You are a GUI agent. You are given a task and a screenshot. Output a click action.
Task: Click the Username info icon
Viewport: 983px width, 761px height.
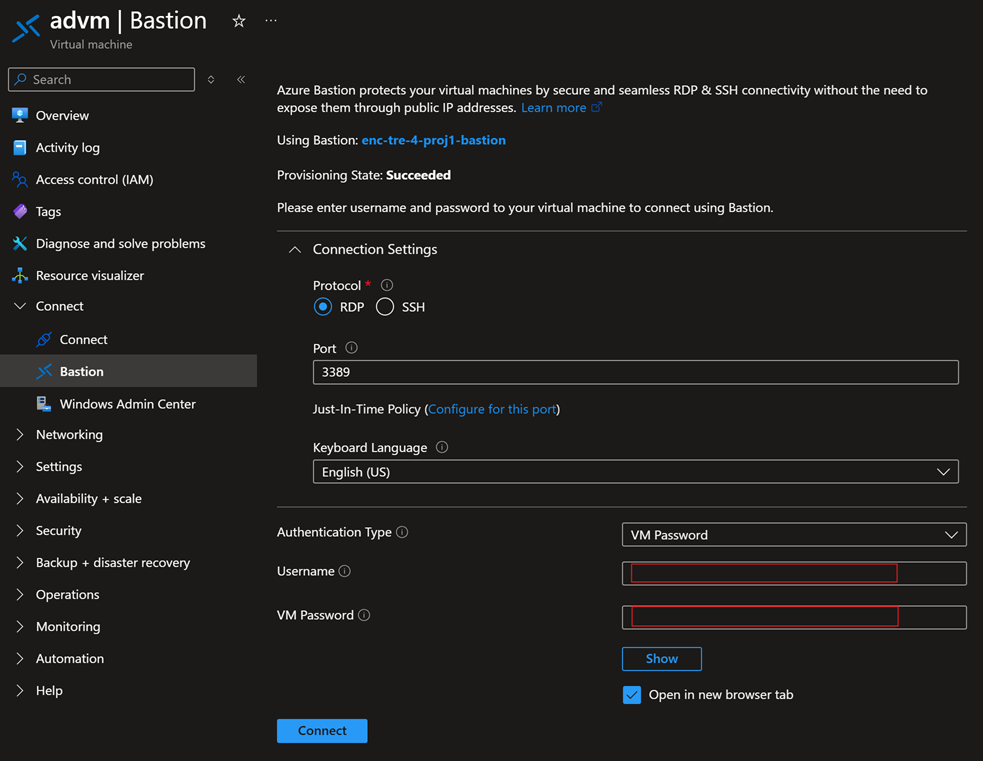345,571
